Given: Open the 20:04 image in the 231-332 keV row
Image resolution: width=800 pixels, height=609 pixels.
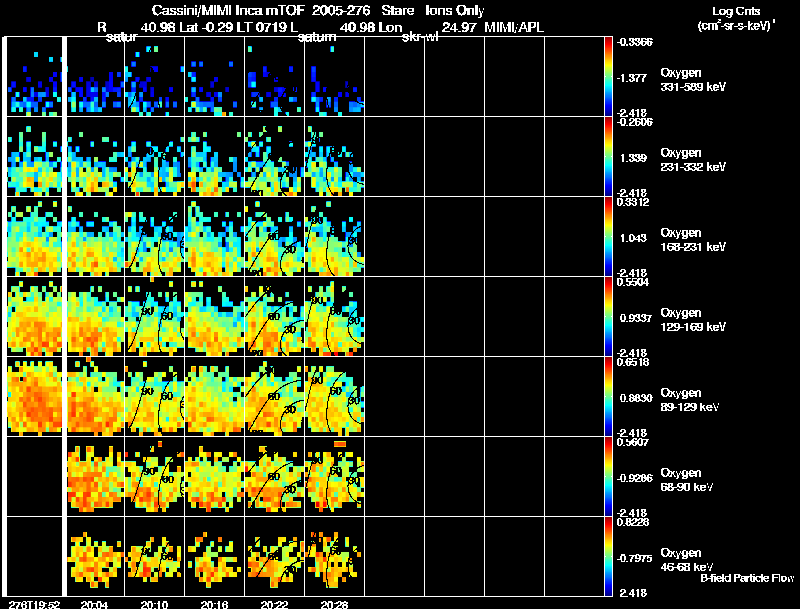Looking at the screenshot, I should point(95,157).
